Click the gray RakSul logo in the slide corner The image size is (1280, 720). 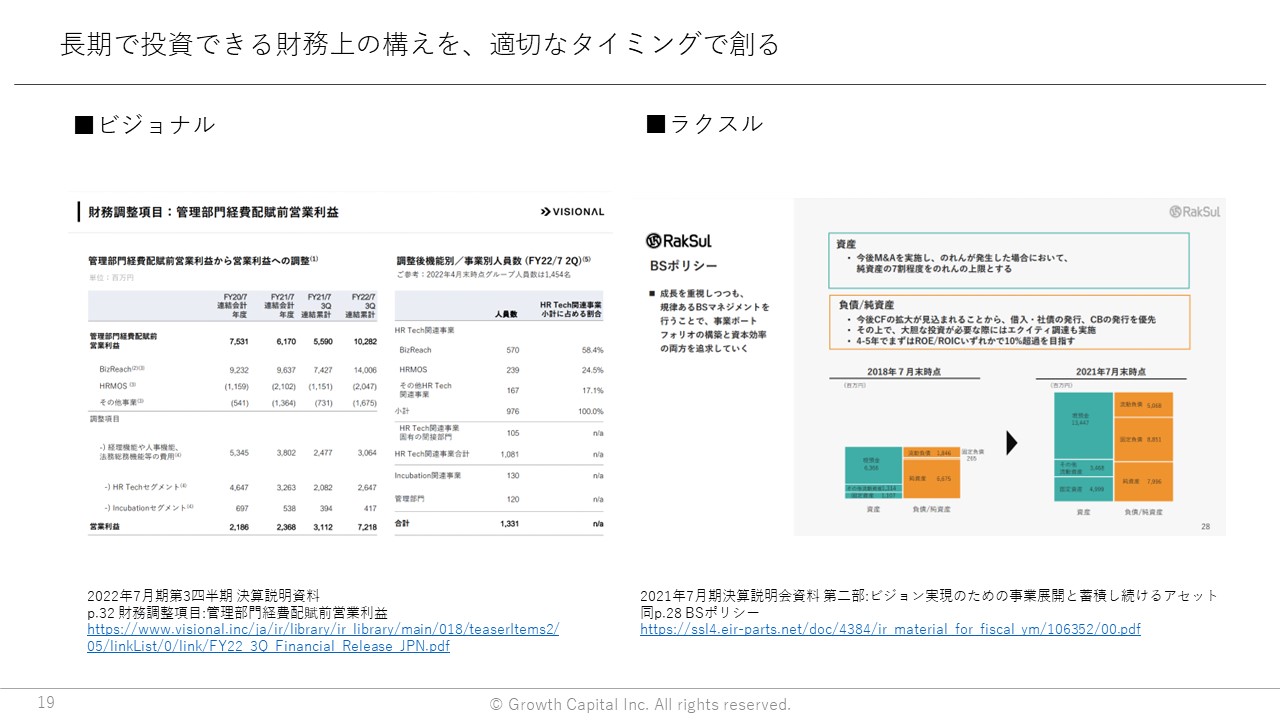(1195, 211)
